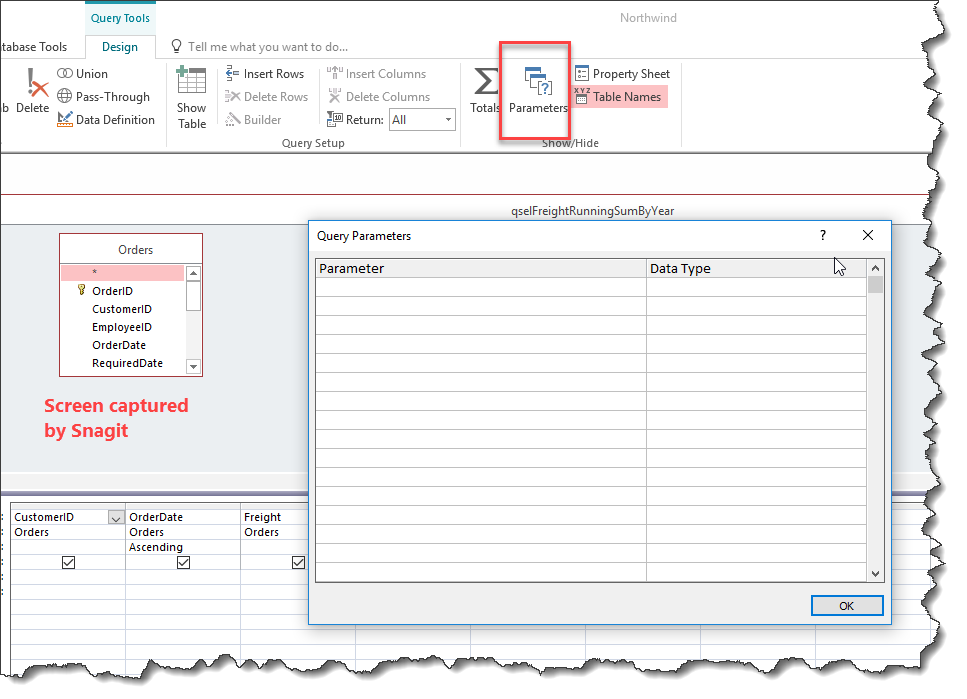Select RequiredDate in the Orders list
This screenshot has height=699, width=967.
tap(127, 363)
